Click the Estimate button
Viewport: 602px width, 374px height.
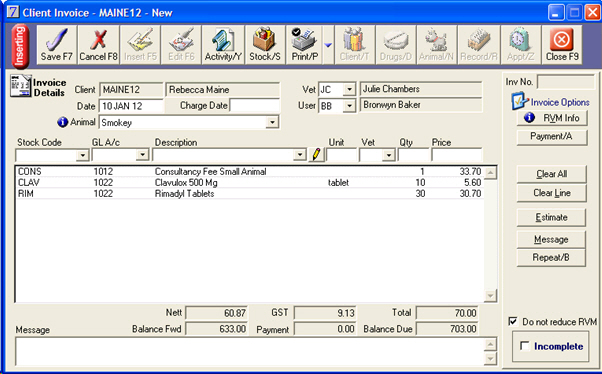[x=551, y=217]
